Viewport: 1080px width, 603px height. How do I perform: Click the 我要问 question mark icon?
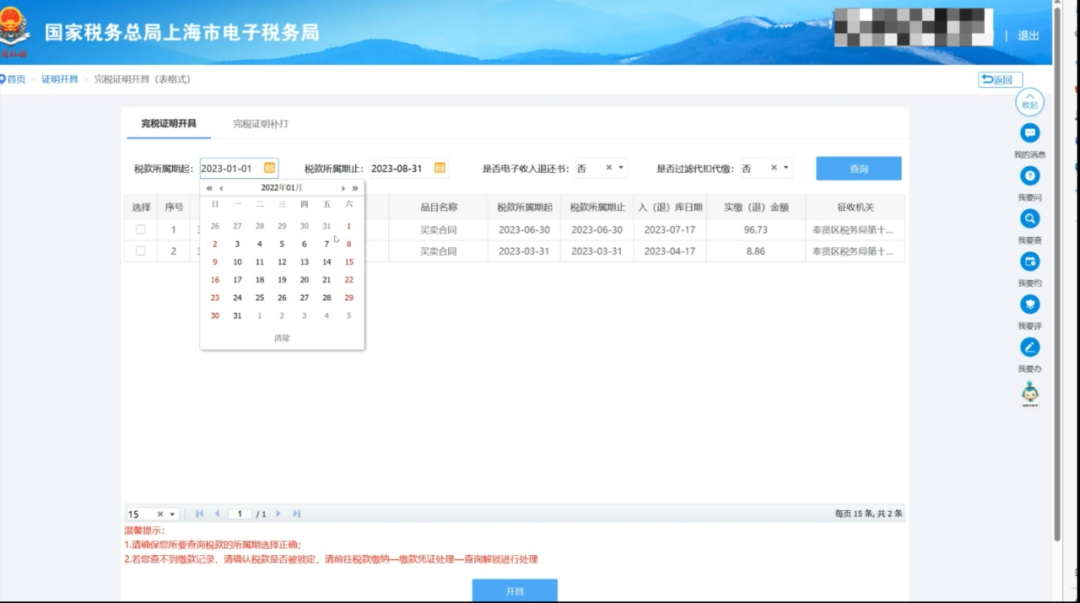1029,176
